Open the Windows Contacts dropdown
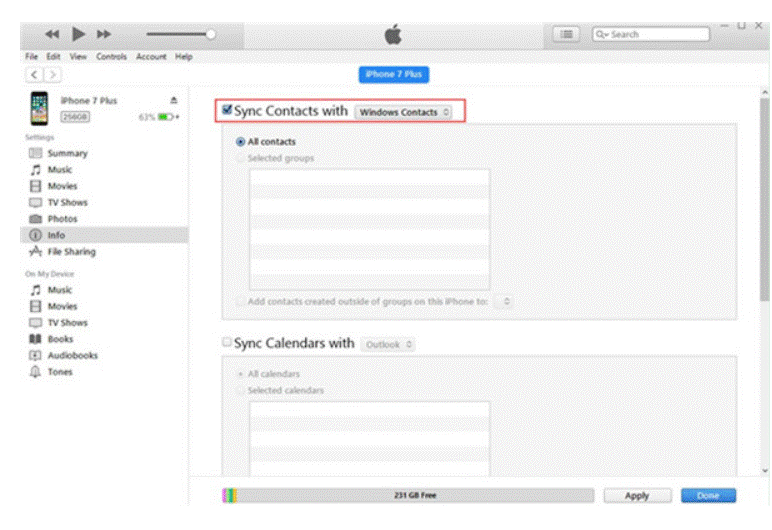Screen dimensions: 772x530 403,112
